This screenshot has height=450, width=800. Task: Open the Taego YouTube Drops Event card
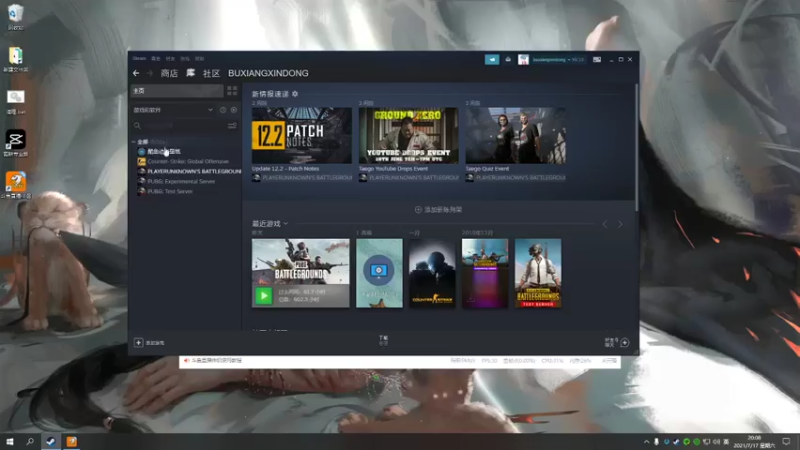point(409,135)
